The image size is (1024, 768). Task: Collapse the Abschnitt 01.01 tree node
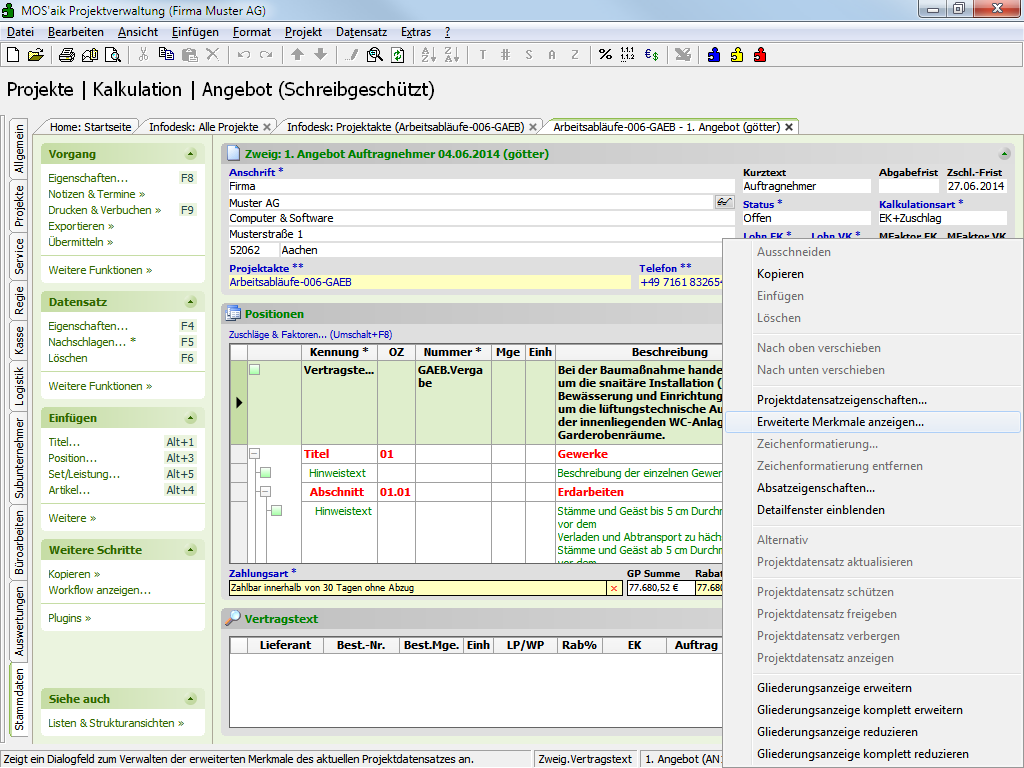click(x=265, y=492)
